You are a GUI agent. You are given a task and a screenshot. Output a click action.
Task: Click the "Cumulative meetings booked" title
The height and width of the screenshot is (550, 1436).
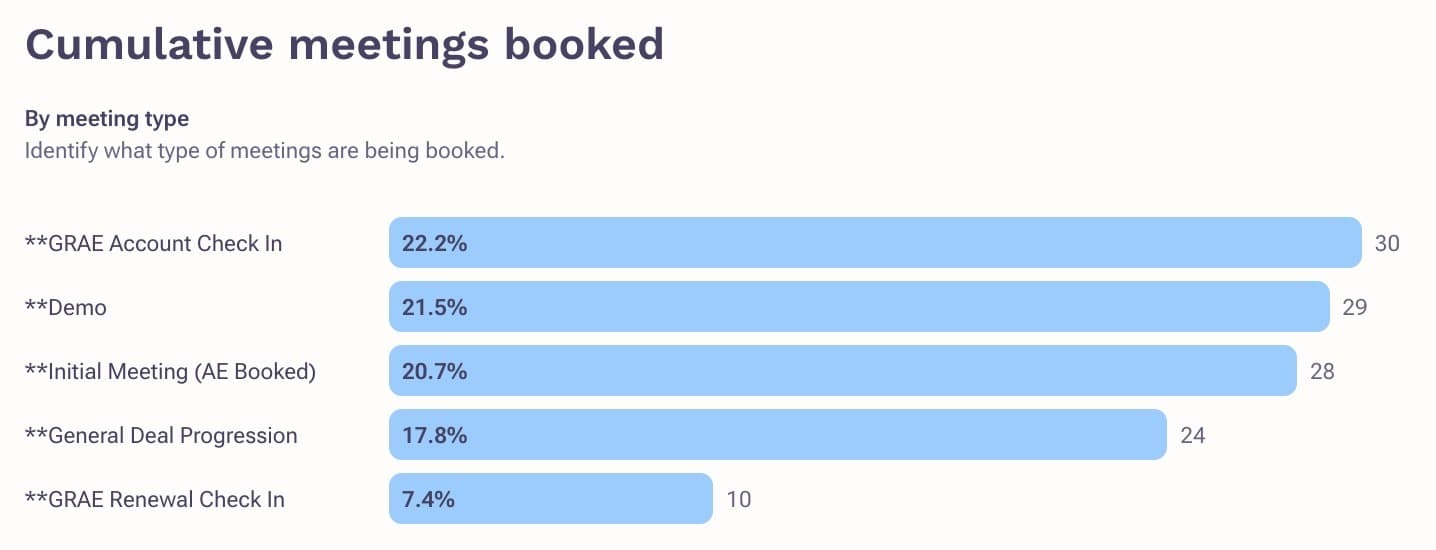pyautogui.click(x=344, y=45)
